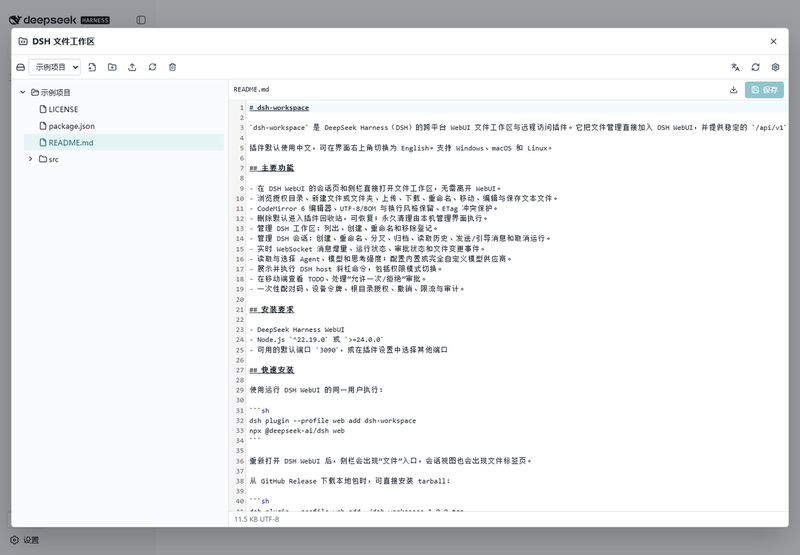
Task: Click the upload icon in the workspace toolbar
Action: (132, 67)
